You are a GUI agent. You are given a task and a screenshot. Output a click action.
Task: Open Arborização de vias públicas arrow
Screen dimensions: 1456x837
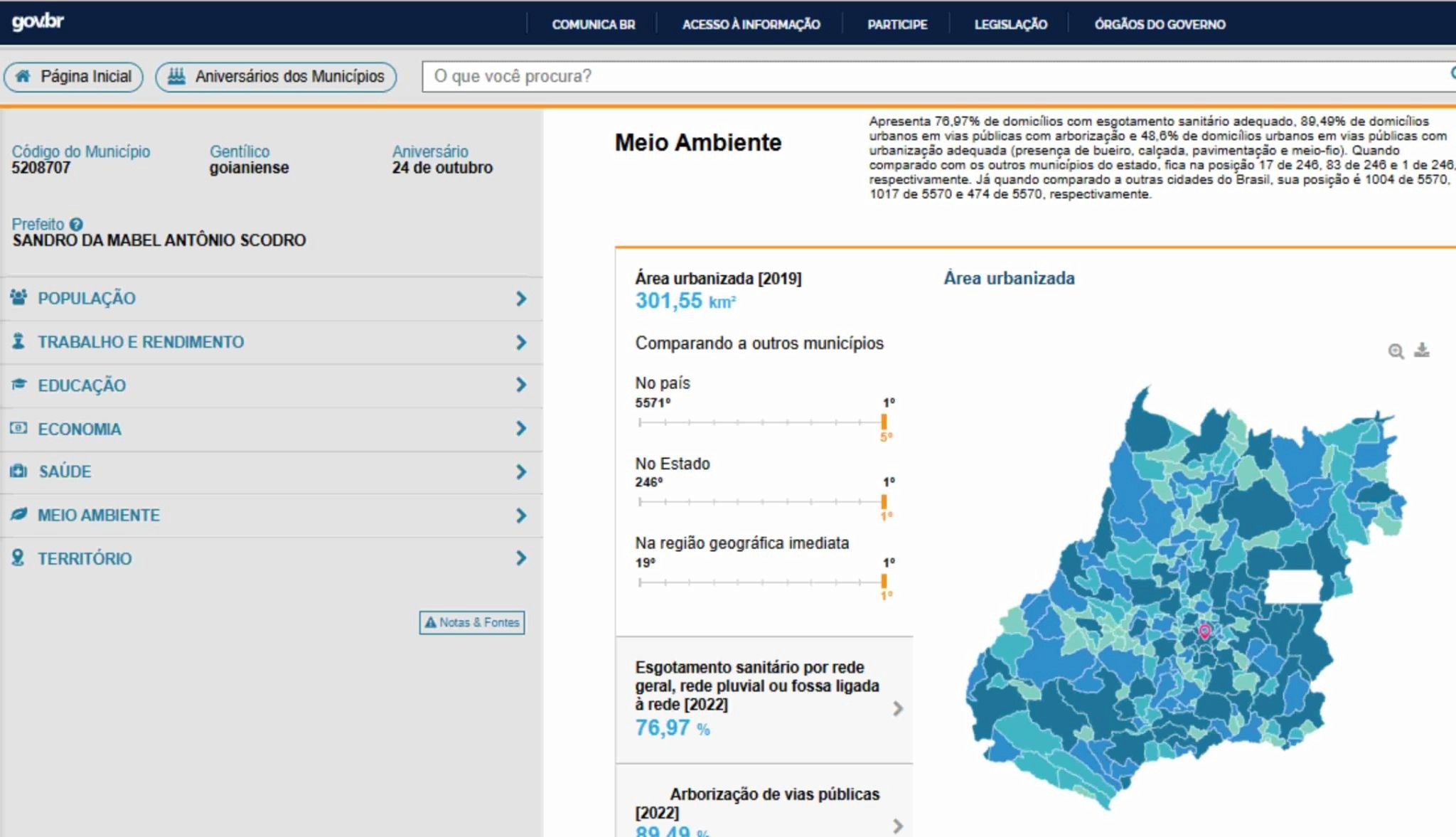898,826
